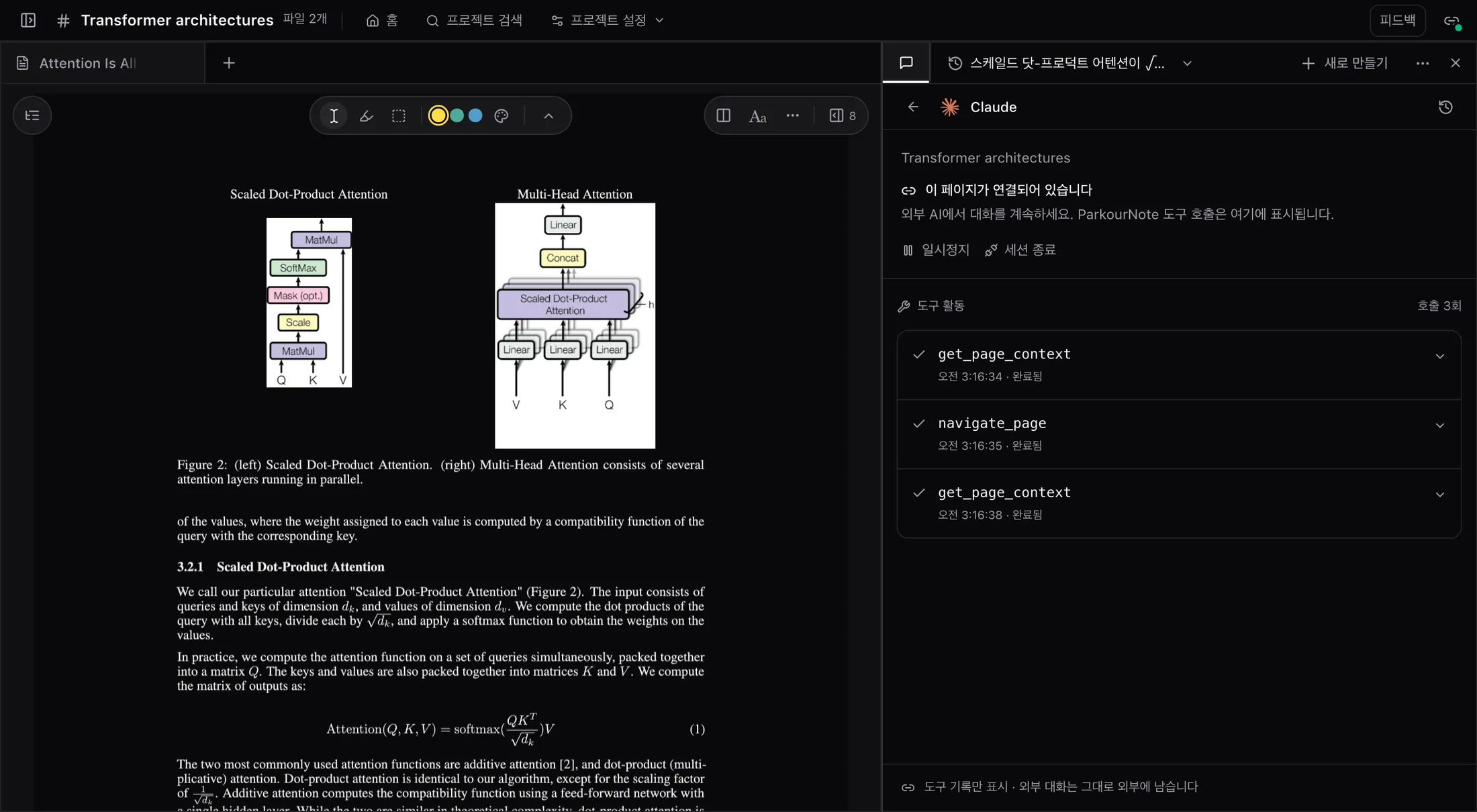Expand the conversation title dropdown
The width and height of the screenshot is (1477, 812).
(1187, 63)
